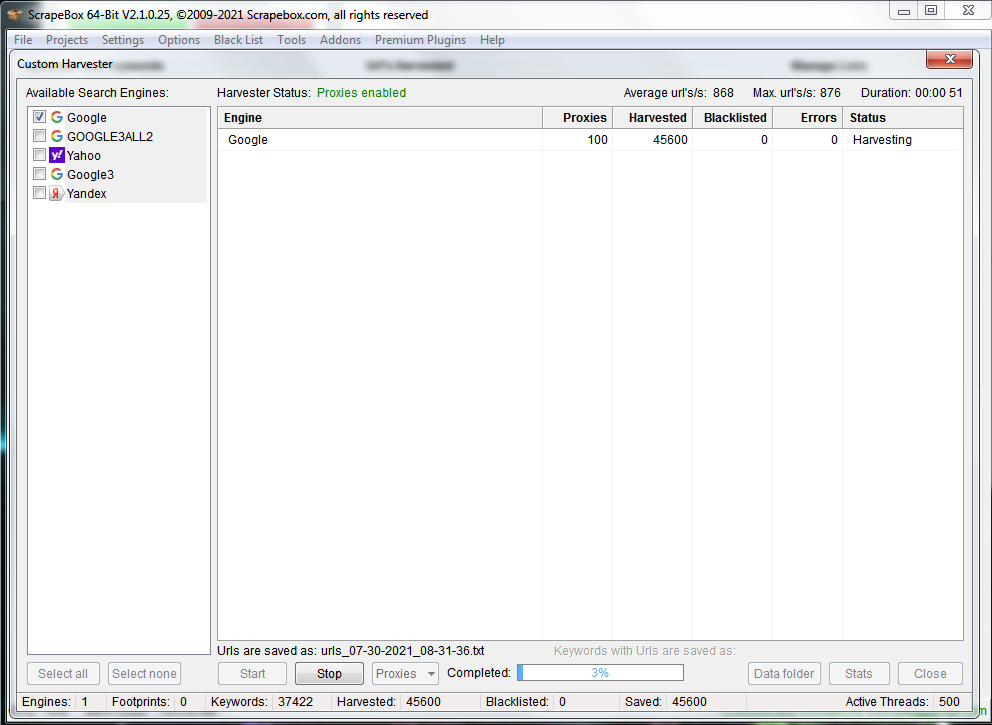Screen dimensions: 992x725
Task: Click the Active Threads 500 status entry
Action: point(903,702)
